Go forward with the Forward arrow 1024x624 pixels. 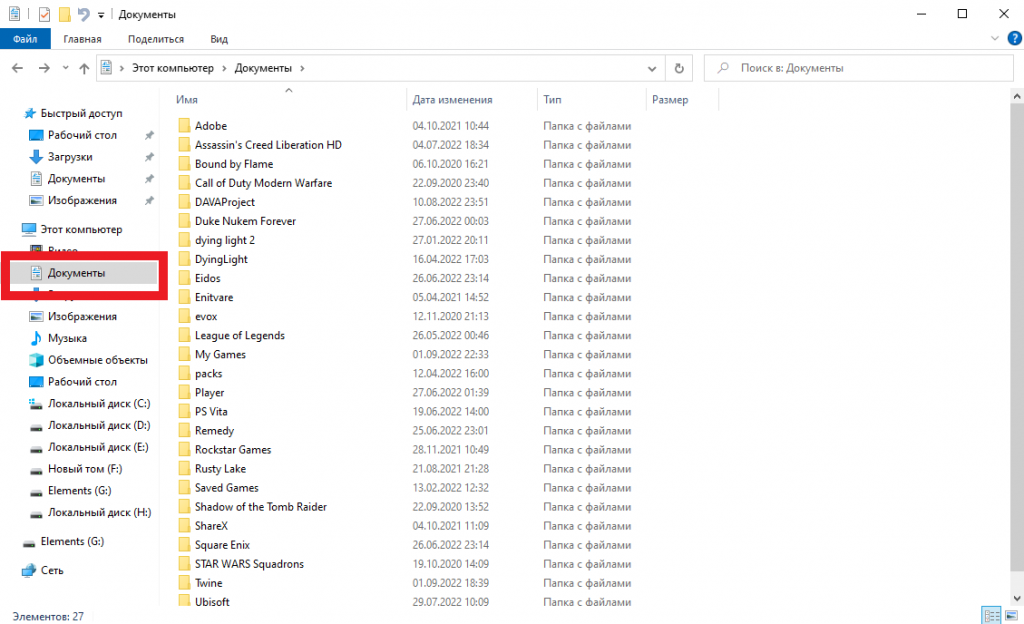[44, 68]
